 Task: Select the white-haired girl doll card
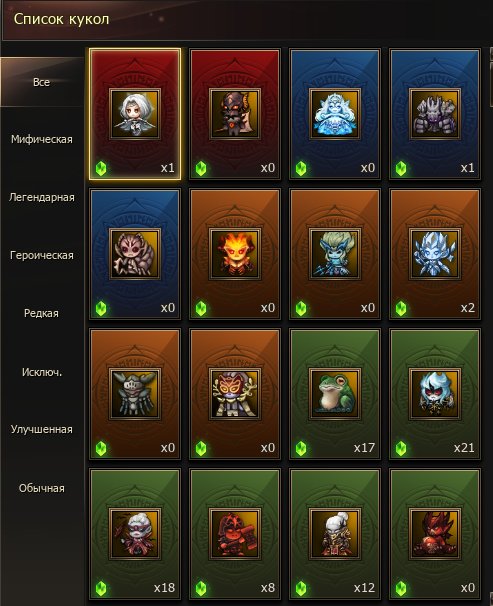(135, 114)
